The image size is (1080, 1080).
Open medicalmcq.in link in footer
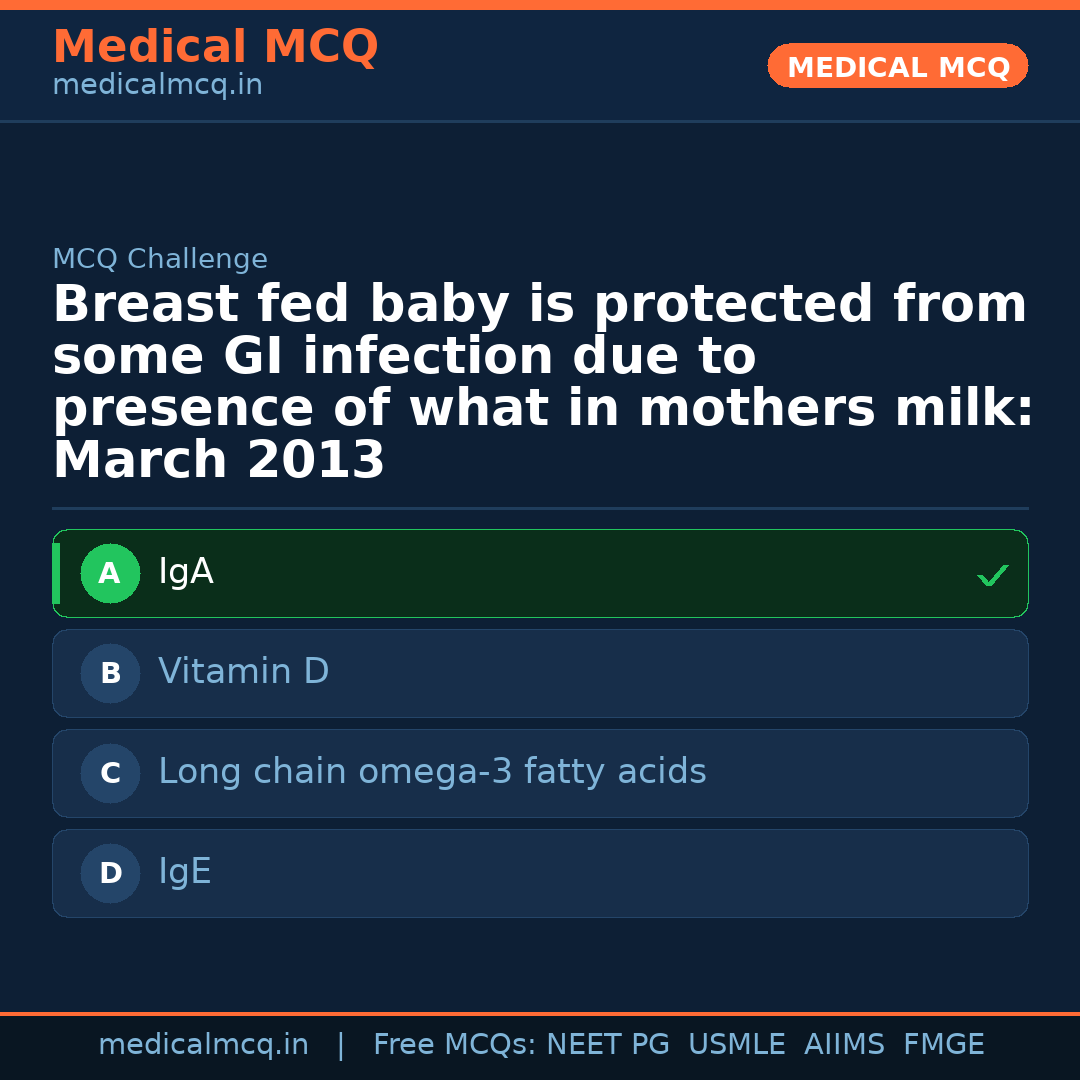(203, 1045)
